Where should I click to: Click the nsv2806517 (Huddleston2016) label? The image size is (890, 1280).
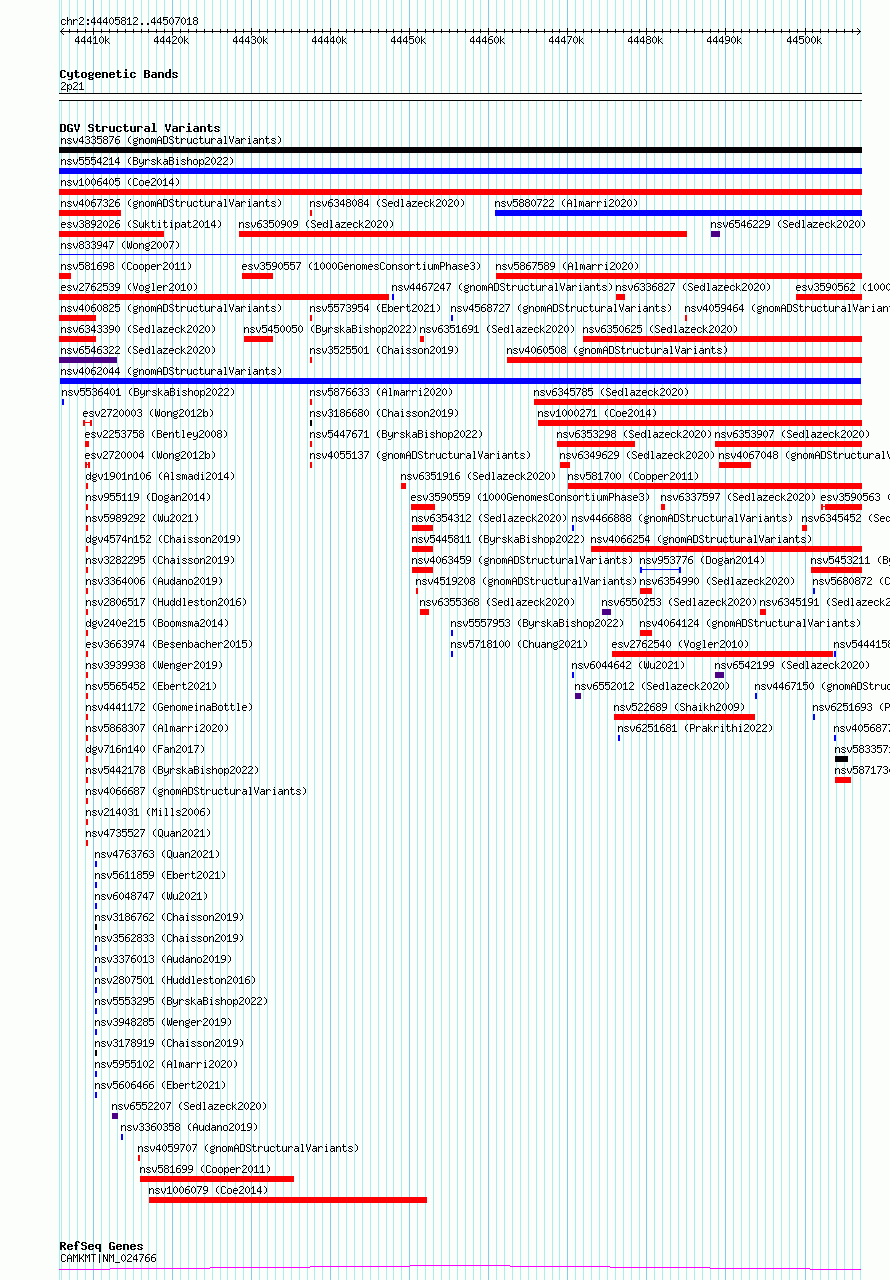166,602
